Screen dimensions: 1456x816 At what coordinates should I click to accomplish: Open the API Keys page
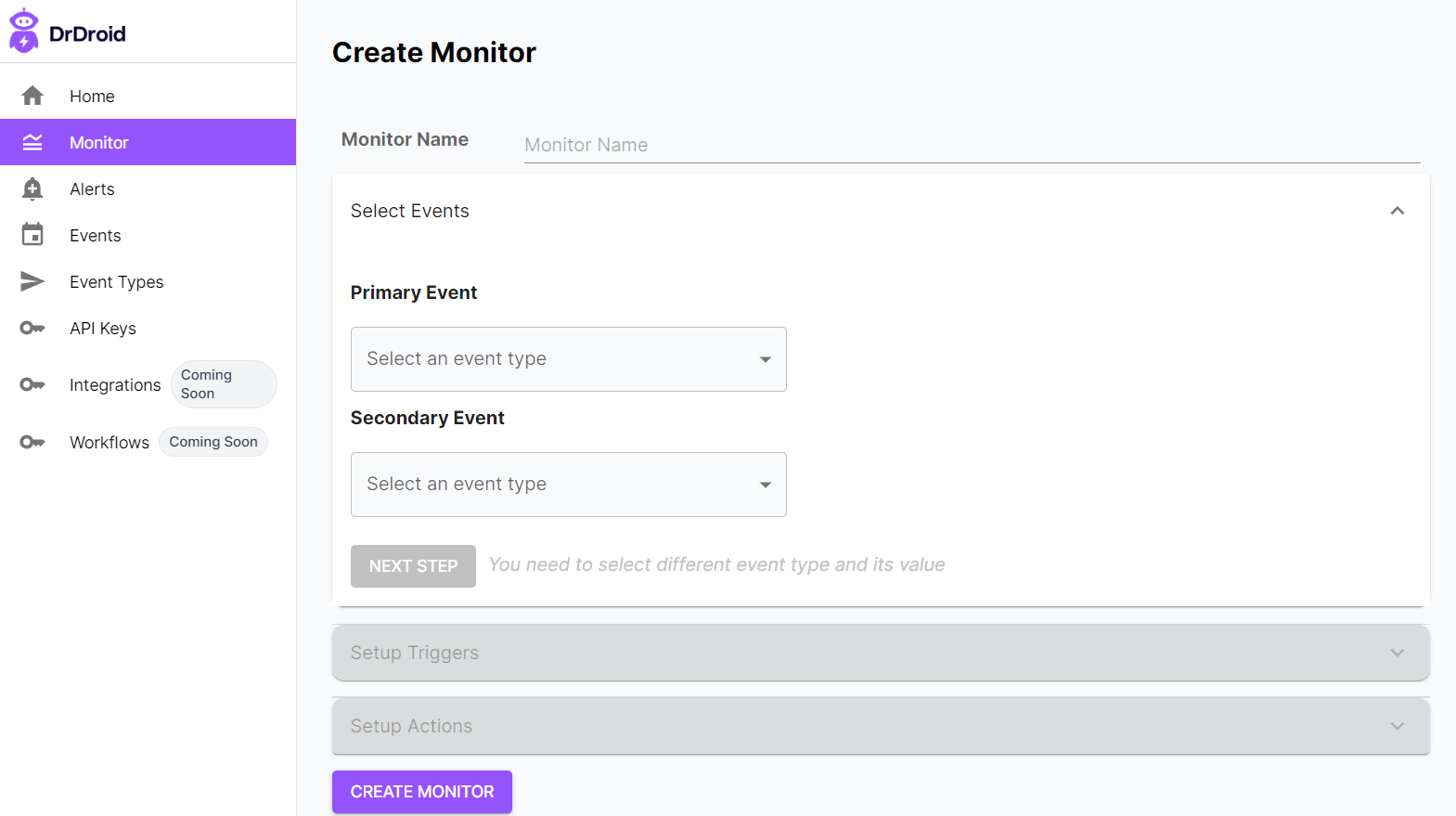click(103, 329)
